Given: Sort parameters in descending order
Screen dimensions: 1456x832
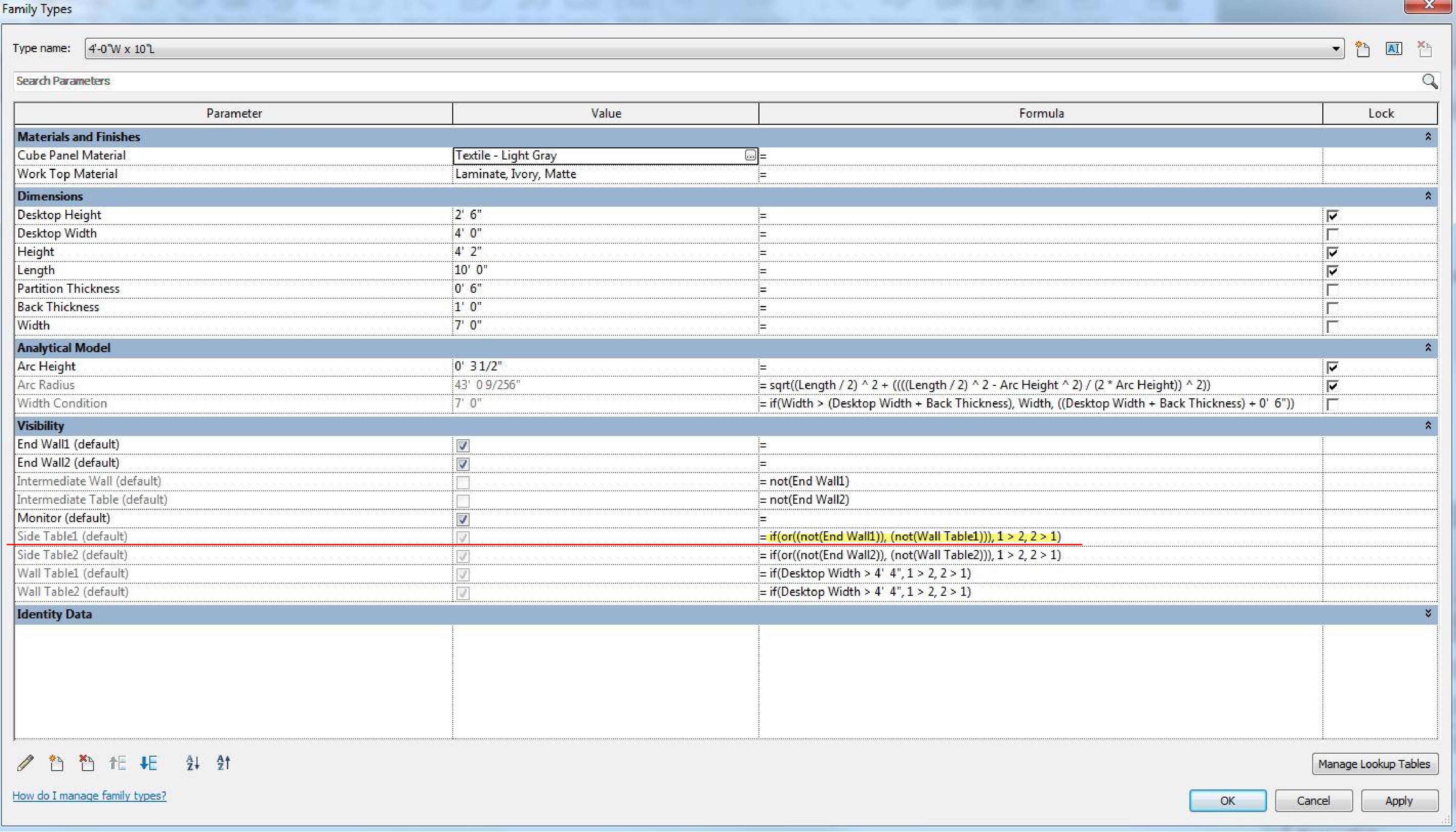Looking at the screenshot, I should tap(223, 763).
